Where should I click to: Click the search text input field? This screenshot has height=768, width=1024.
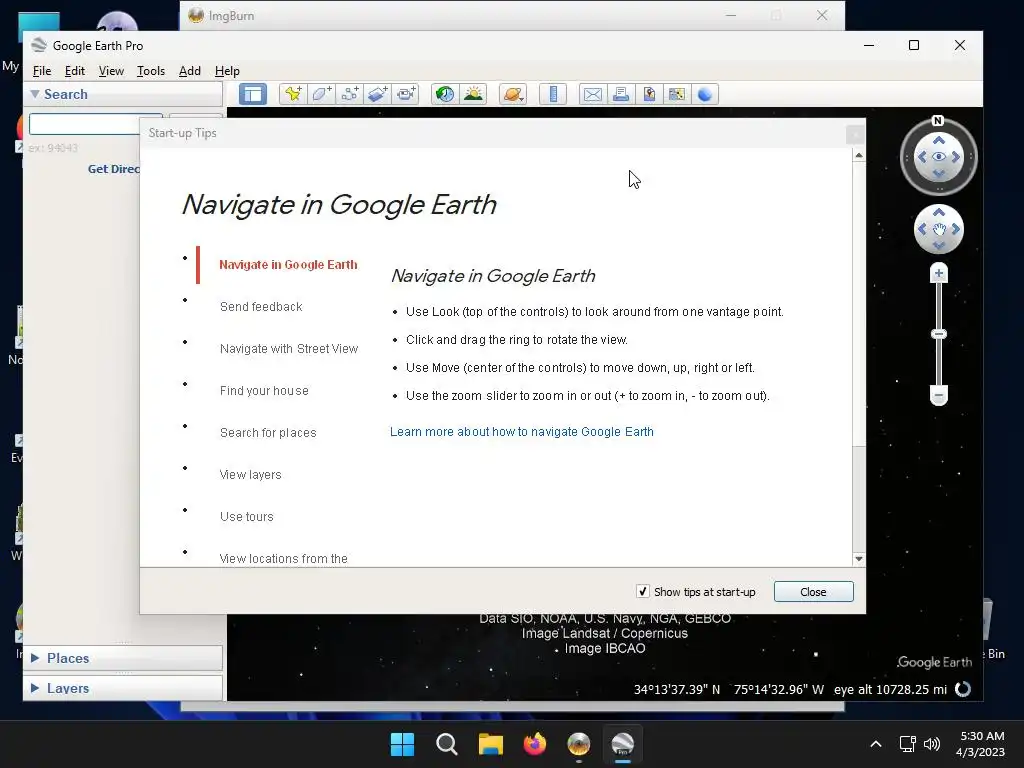pyautogui.click(x=85, y=124)
